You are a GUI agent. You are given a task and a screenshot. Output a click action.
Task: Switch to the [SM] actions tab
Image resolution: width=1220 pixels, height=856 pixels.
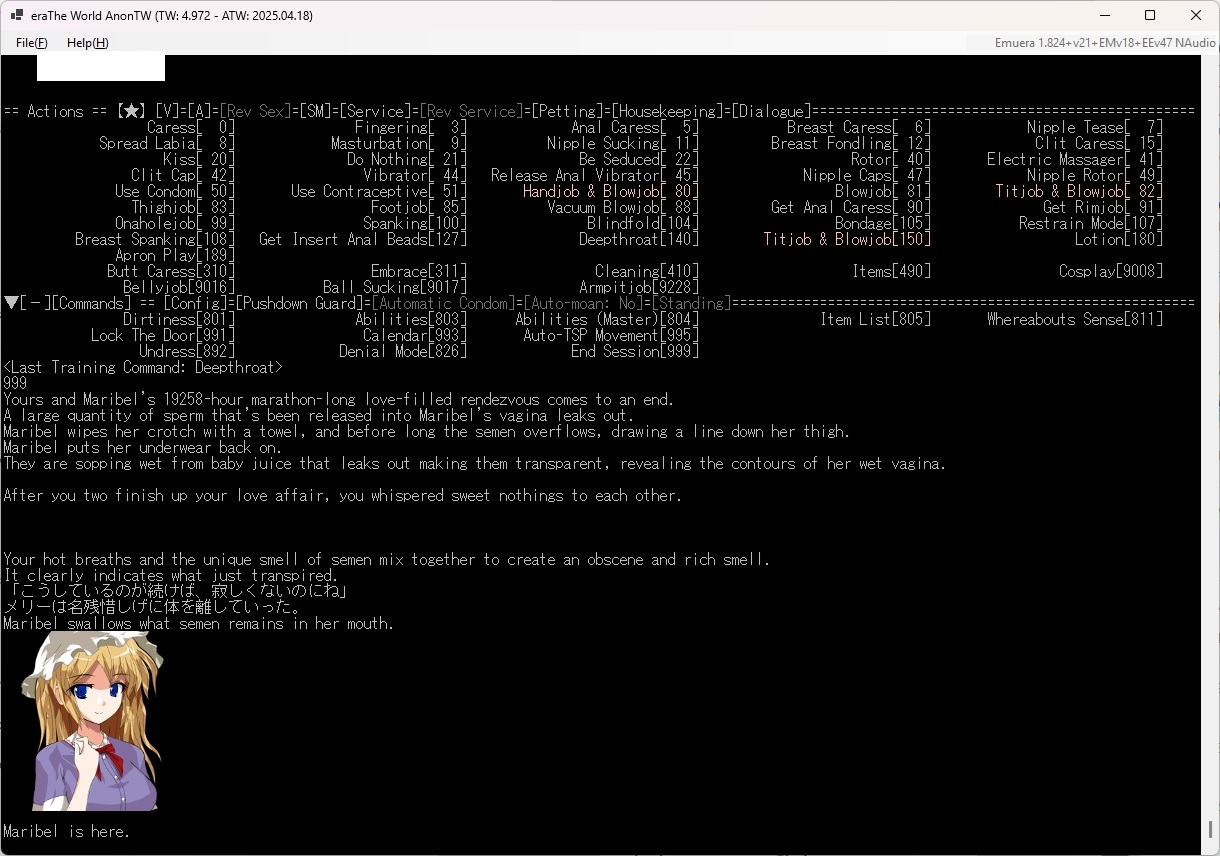315,111
